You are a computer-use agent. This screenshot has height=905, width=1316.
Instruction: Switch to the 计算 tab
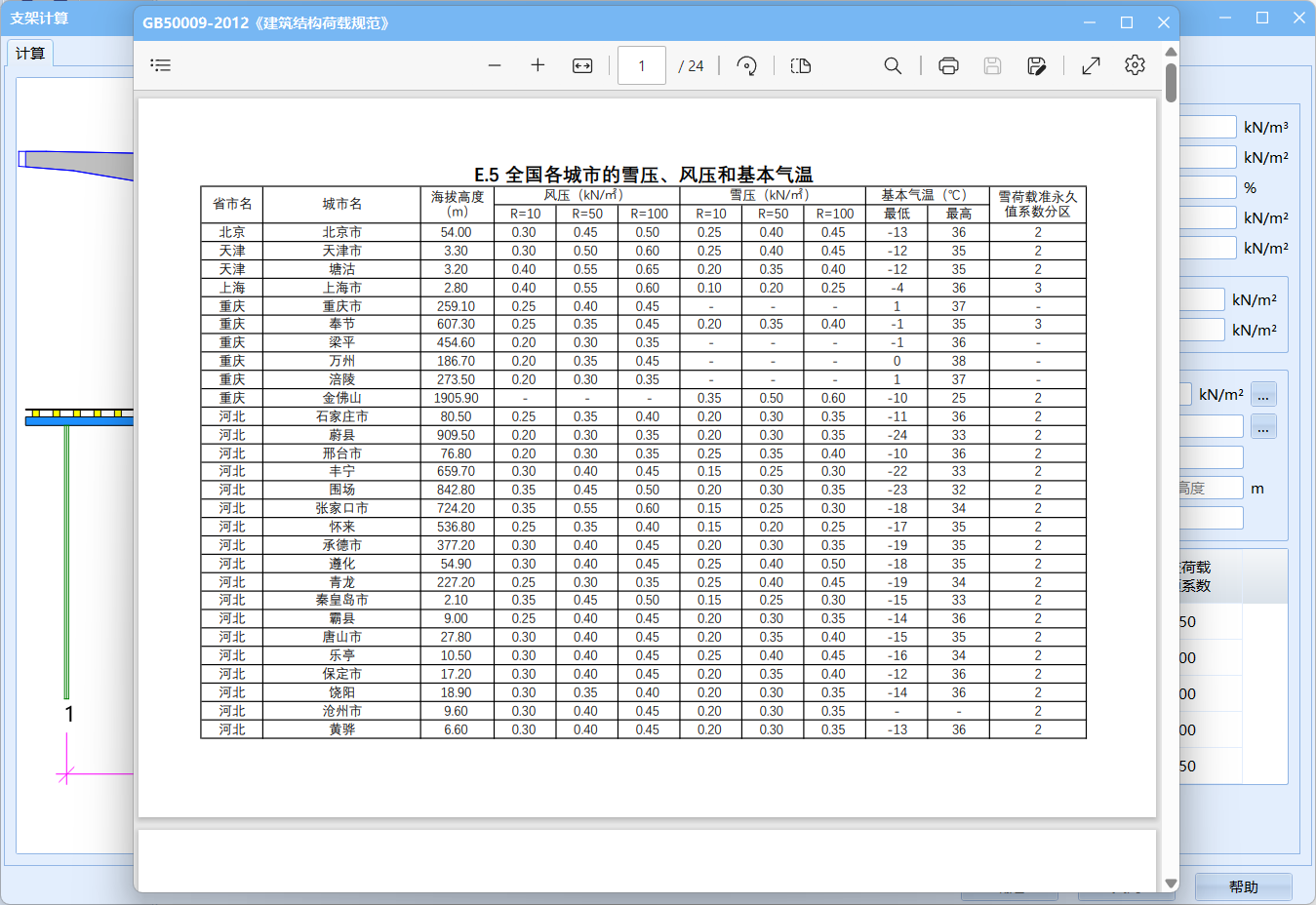coord(30,54)
